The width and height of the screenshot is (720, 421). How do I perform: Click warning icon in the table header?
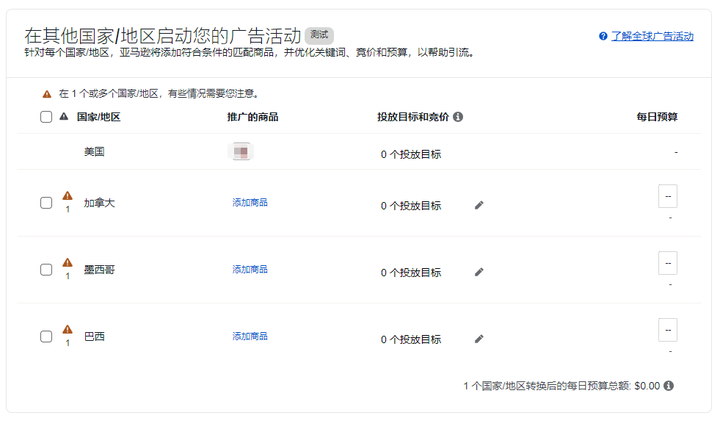(x=64, y=117)
